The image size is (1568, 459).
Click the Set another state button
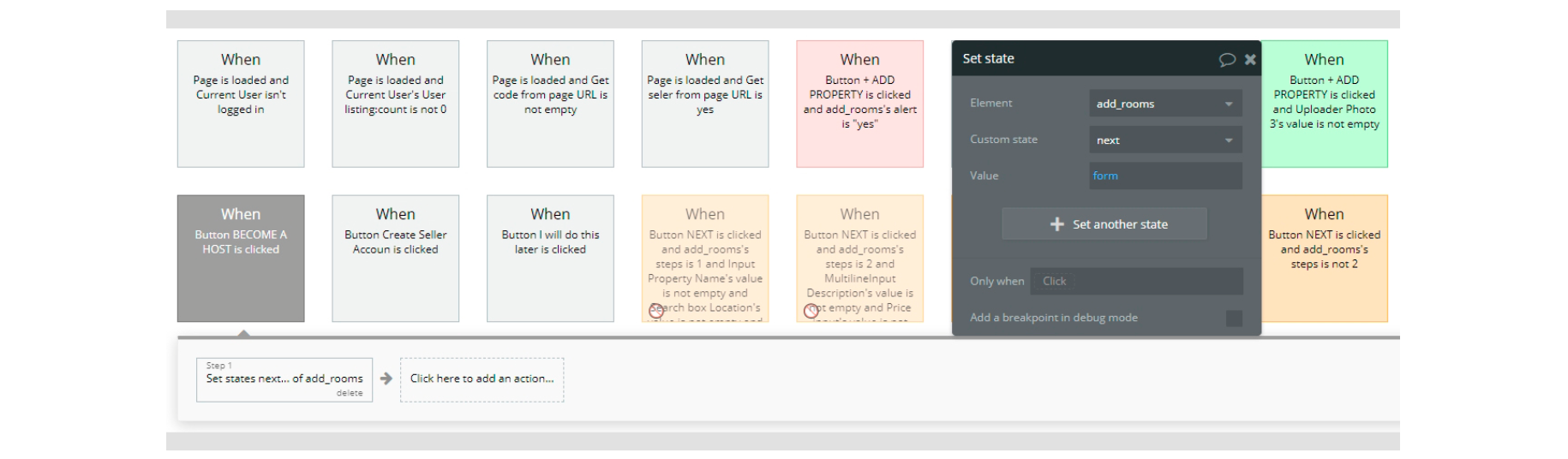click(1104, 224)
